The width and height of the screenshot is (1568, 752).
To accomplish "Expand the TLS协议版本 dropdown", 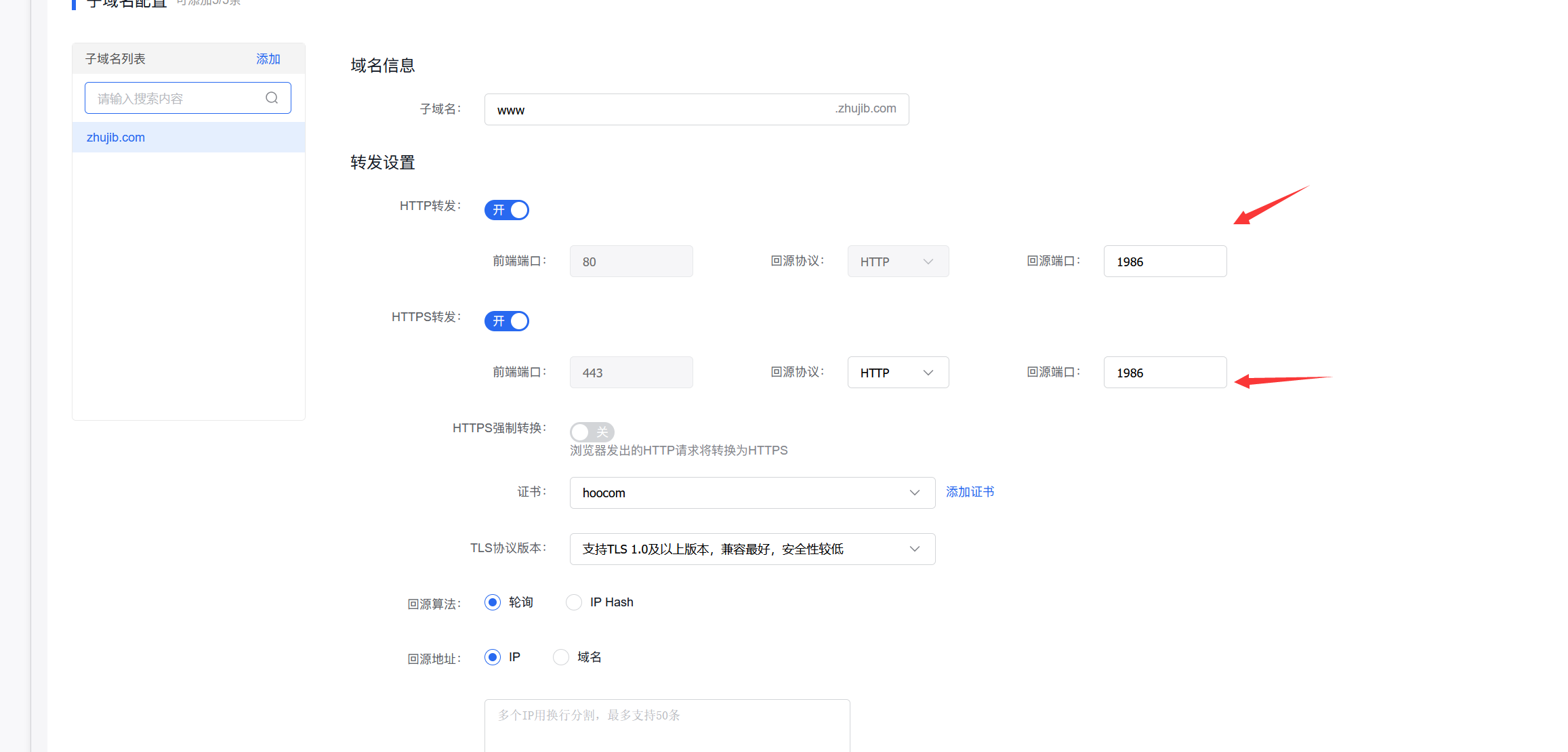I will click(753, 549).
